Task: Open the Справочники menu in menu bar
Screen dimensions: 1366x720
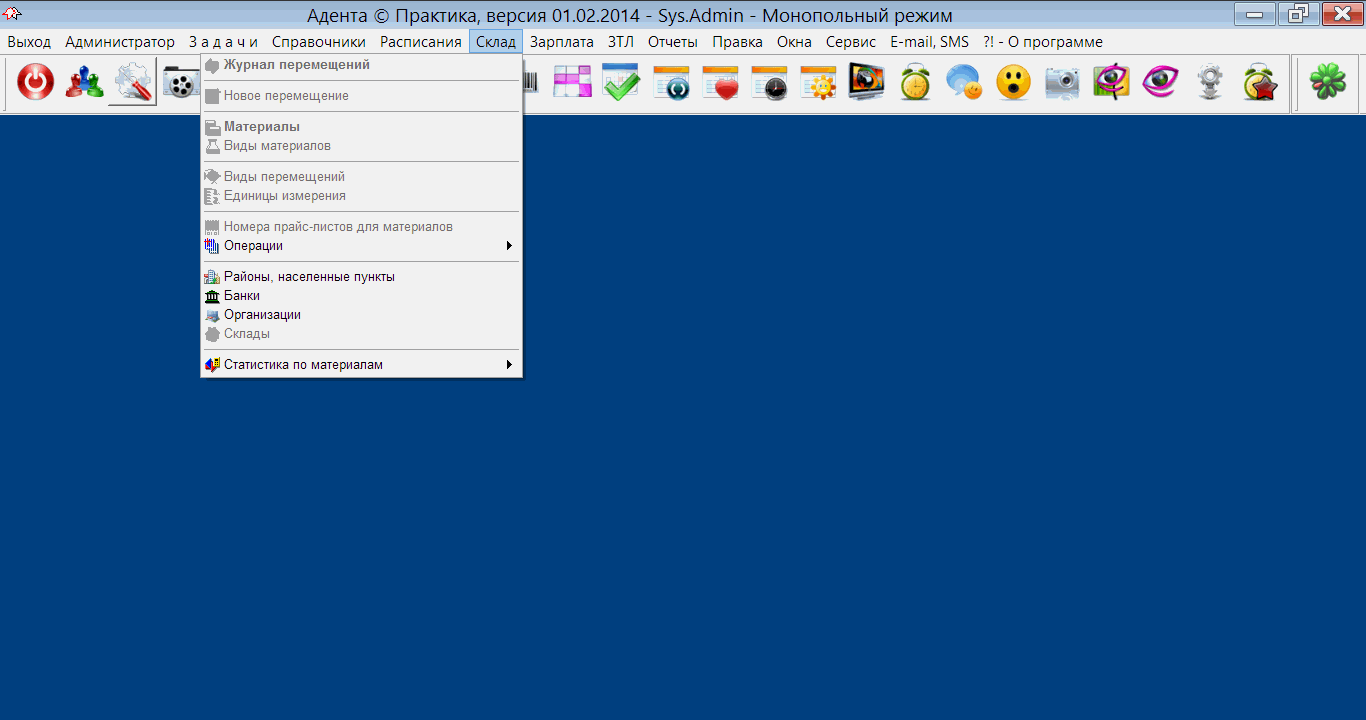Action: [319, 42]
